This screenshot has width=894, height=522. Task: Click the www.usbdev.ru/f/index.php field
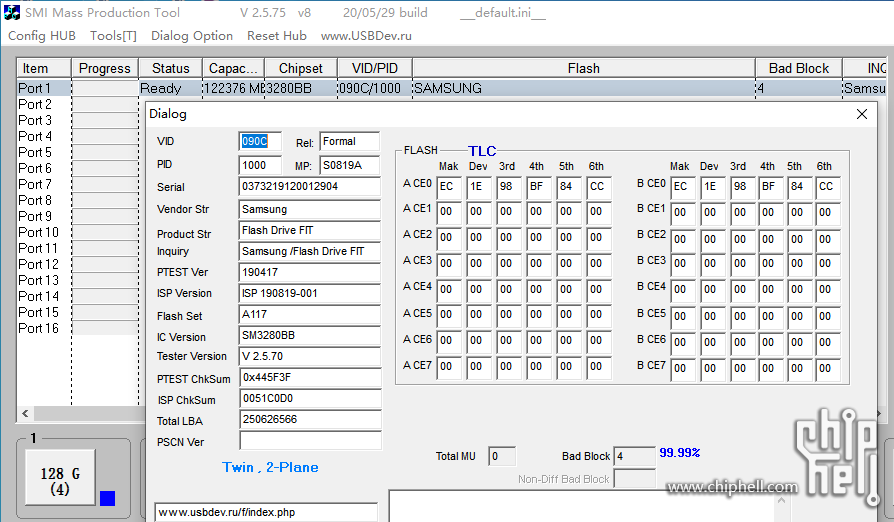pos(266,512)
